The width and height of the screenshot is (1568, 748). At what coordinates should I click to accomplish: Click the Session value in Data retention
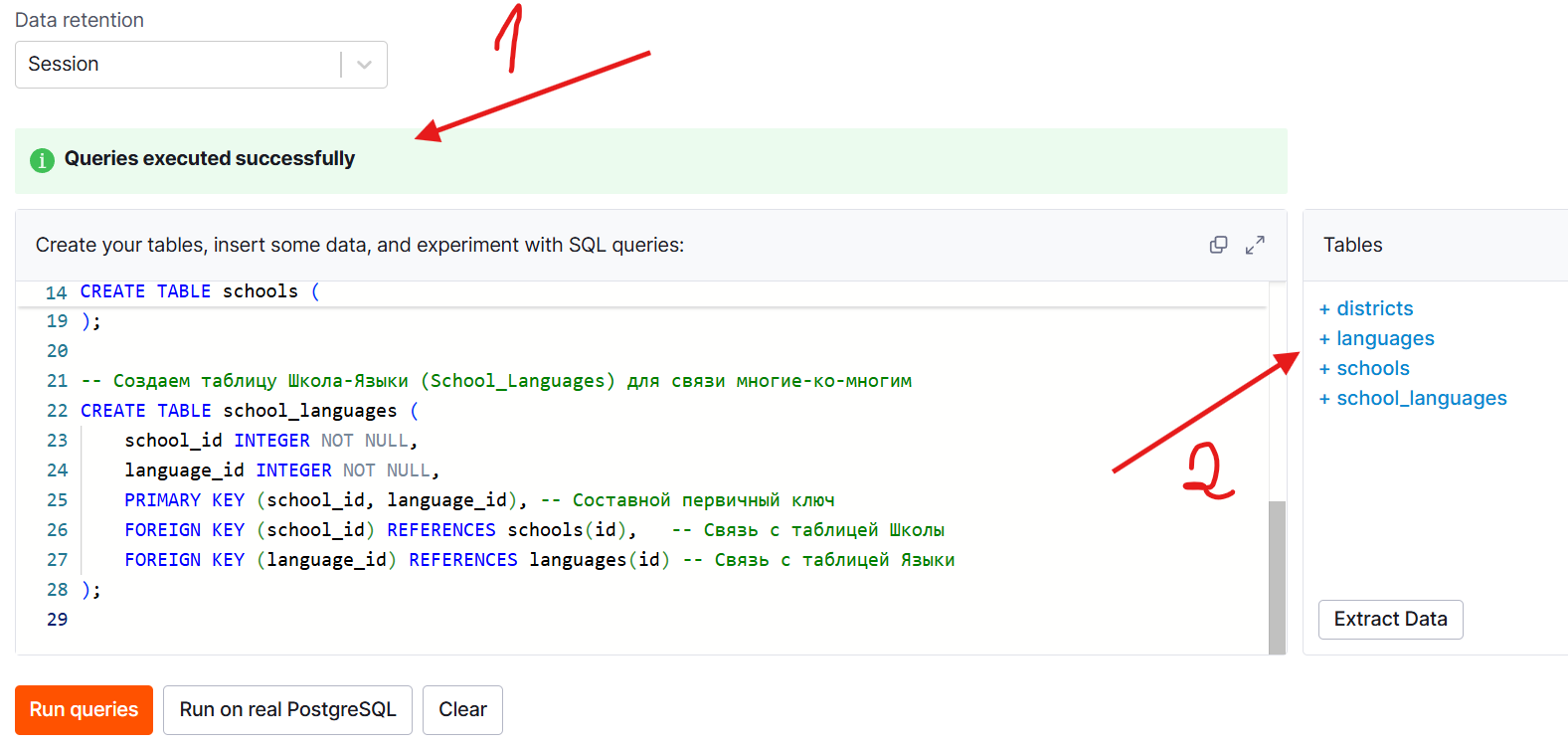tap(64, 65)
